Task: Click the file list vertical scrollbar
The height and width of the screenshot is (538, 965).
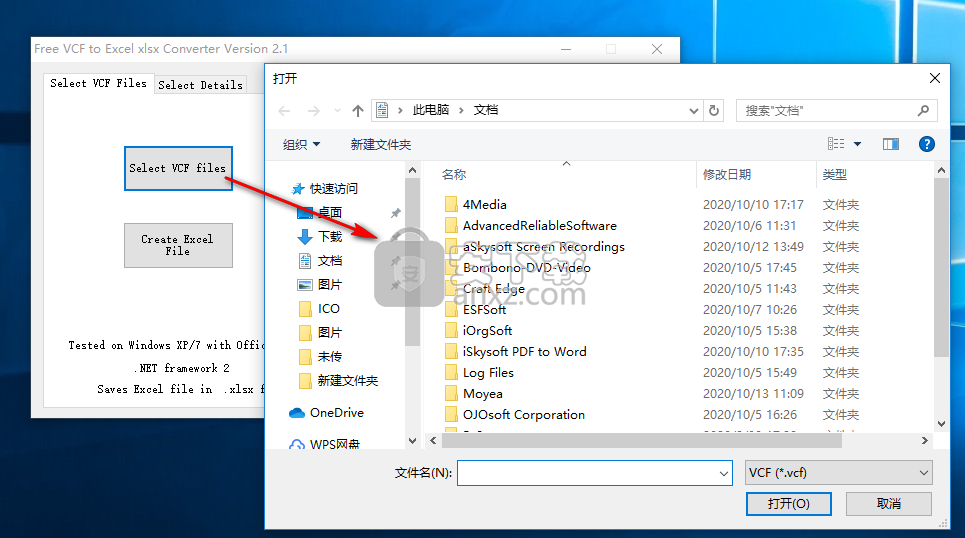Action: click(941, 268)
